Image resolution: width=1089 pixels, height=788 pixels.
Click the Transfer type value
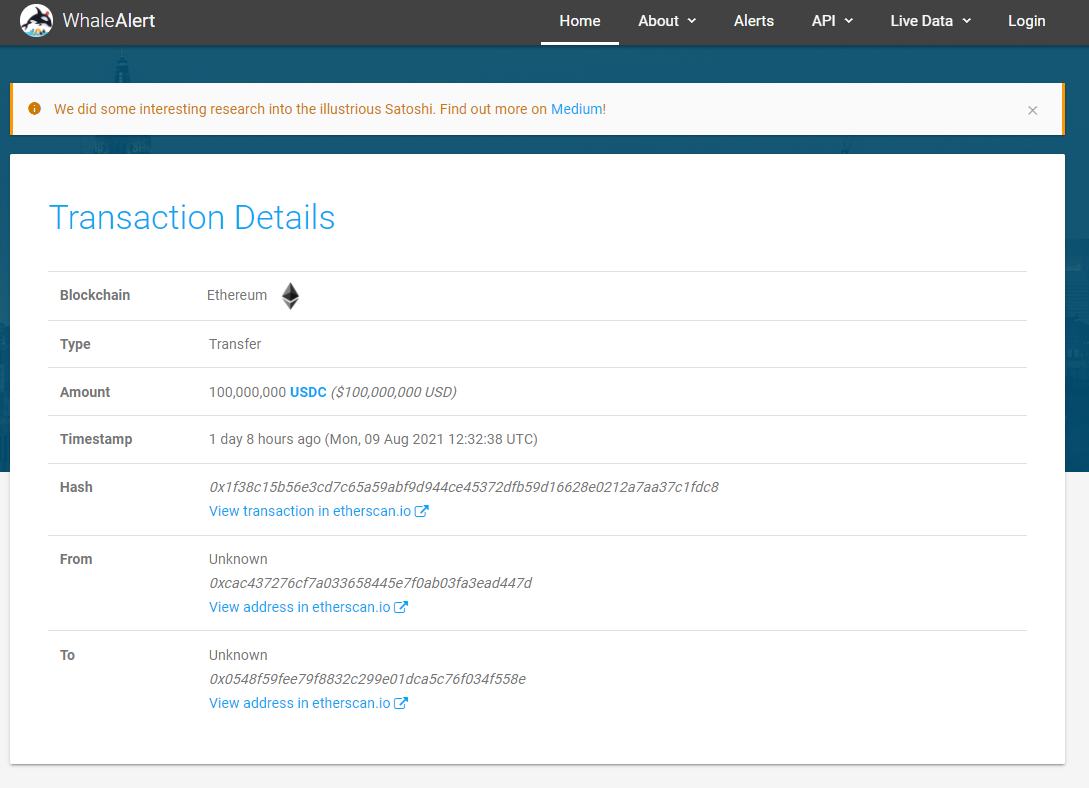[x=235, y=344]
